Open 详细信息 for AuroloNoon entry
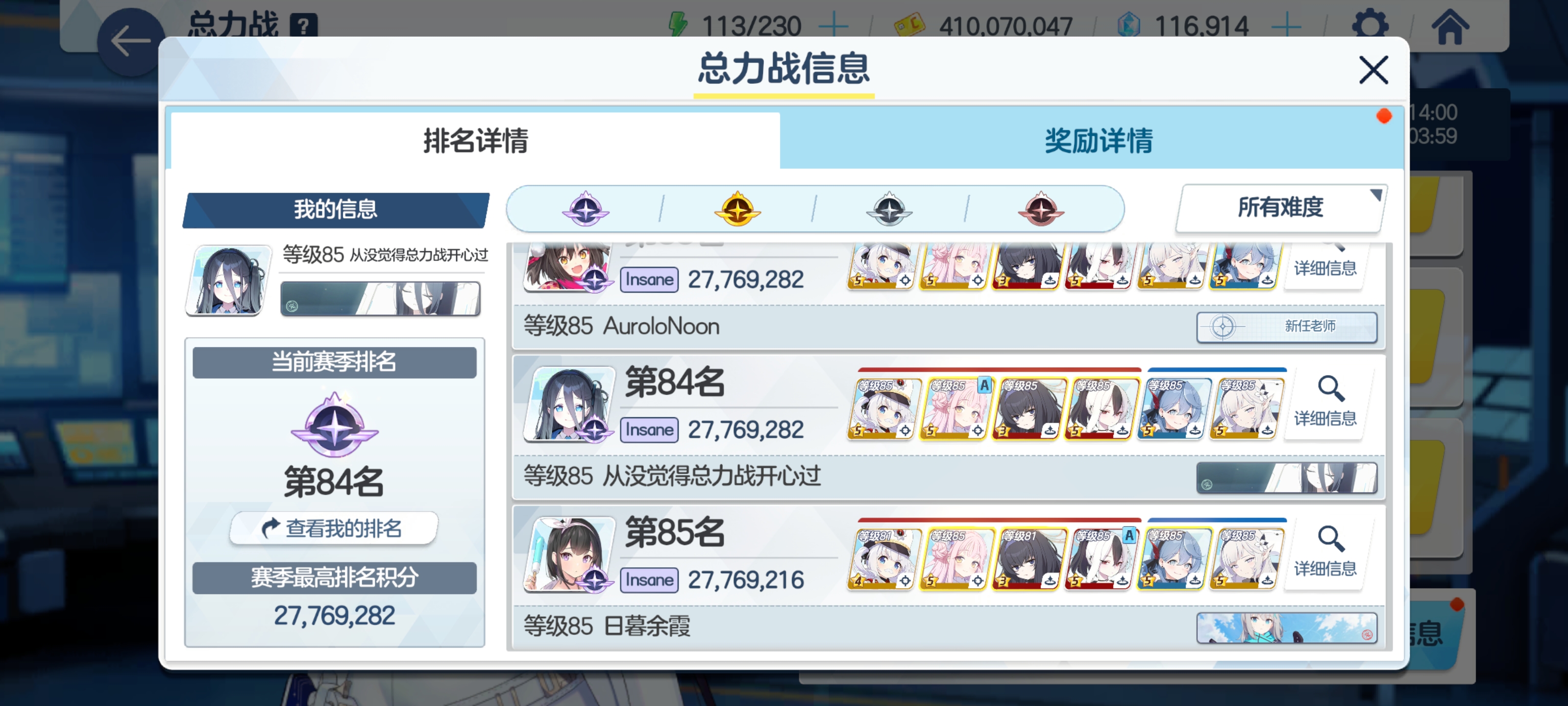The width and height of the screenshot is (1568, 706). pyautogui.click(x=1325, y=266)
